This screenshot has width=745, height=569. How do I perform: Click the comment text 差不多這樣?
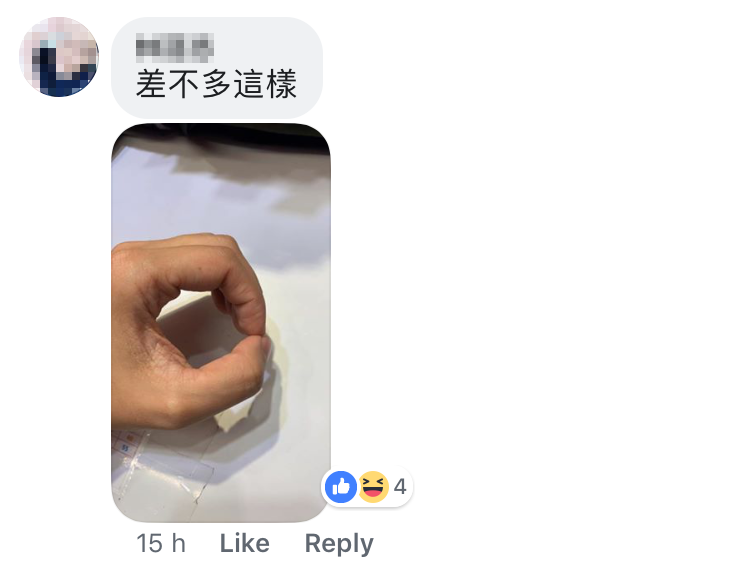pos(217,84)
